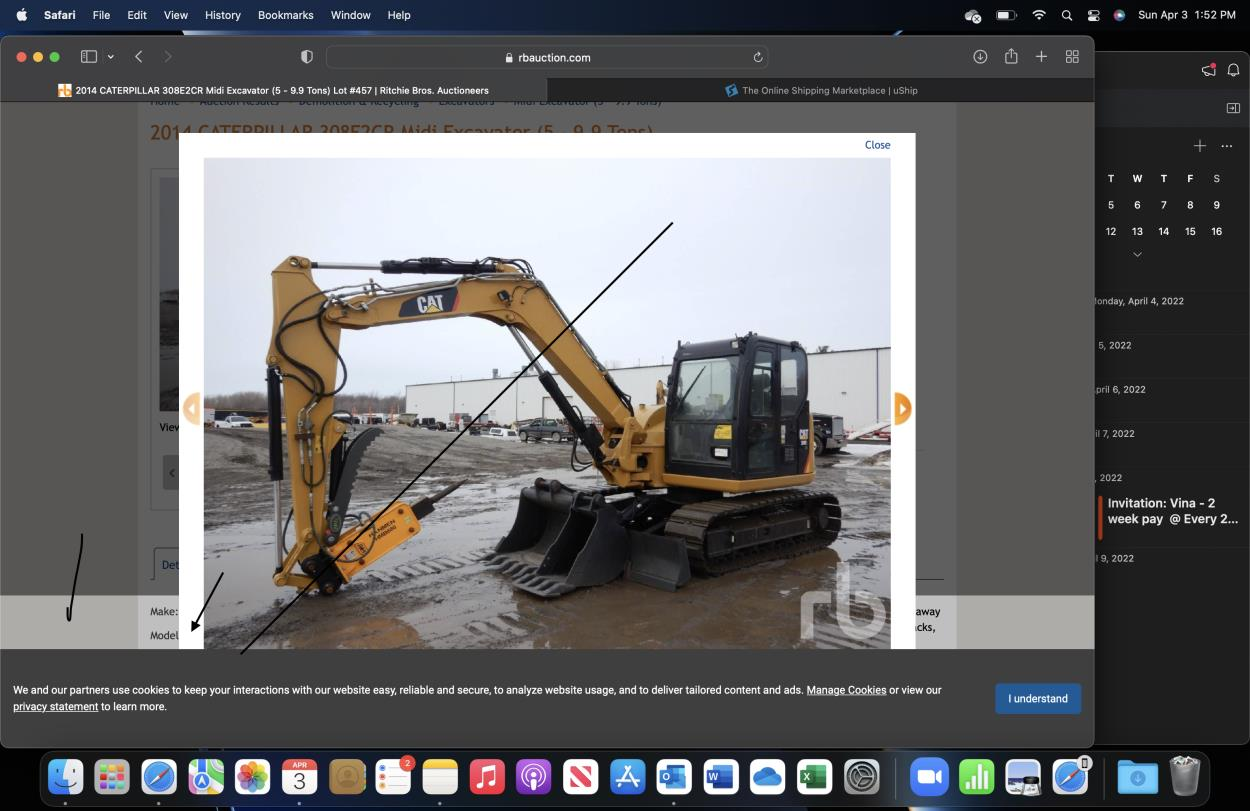Open the Safari share menu
Screen dimensions: 1250x811
(1011, 56)
